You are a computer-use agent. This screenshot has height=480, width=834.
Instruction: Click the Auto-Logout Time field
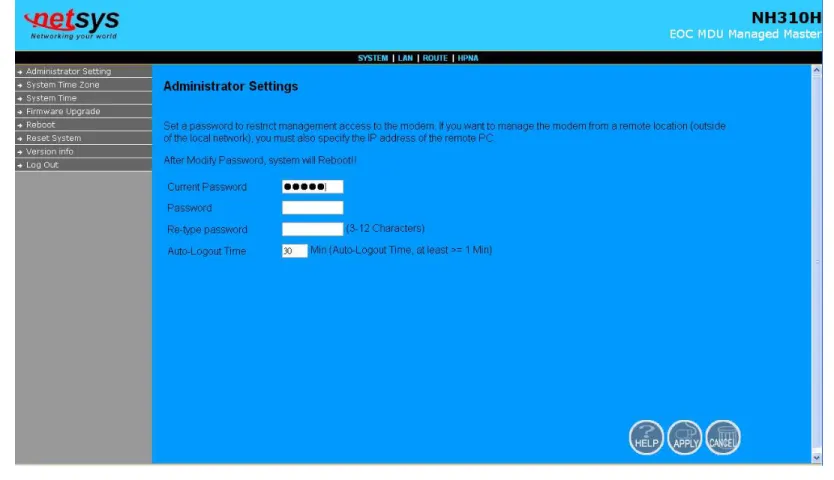click(295, 251)
